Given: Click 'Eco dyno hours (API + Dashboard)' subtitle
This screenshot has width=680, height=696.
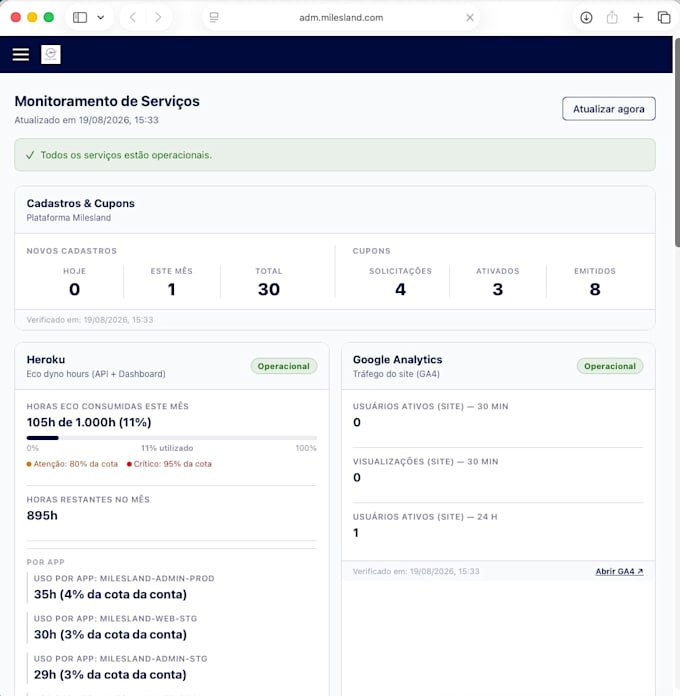Looking at the screenshot, I should point(96,374).
